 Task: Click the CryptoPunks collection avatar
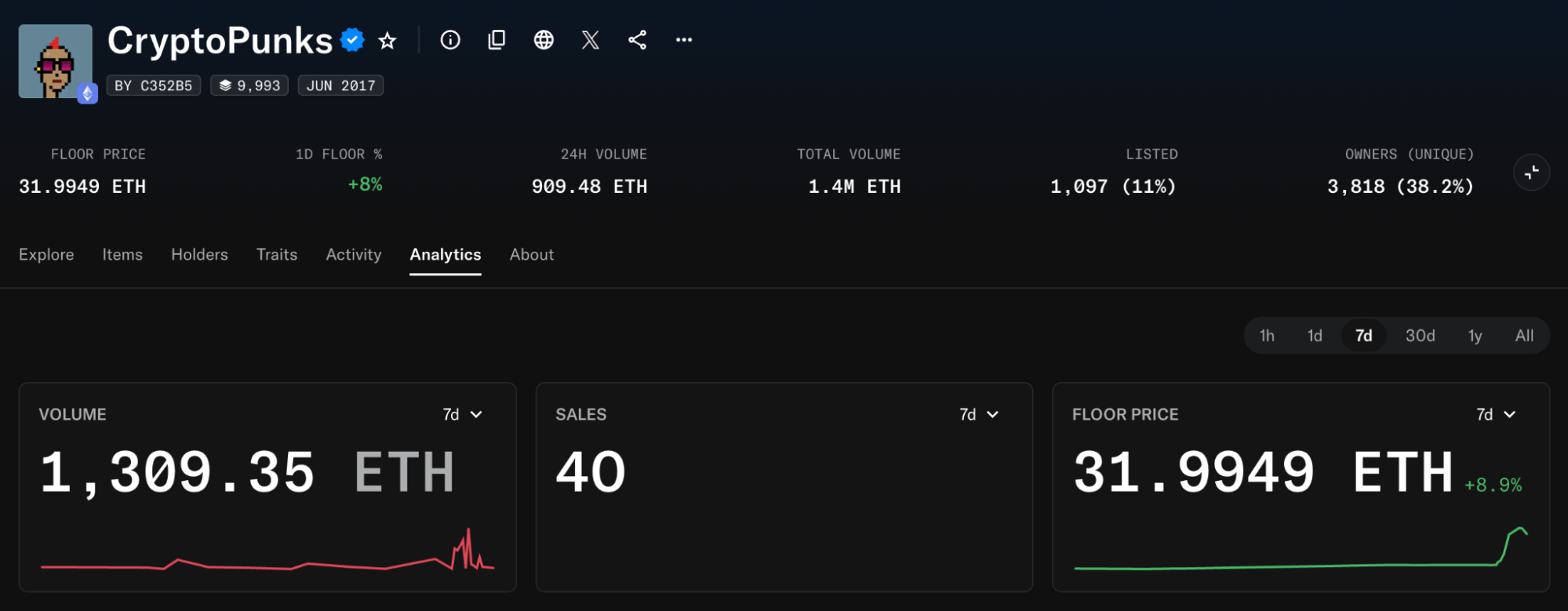56,61
